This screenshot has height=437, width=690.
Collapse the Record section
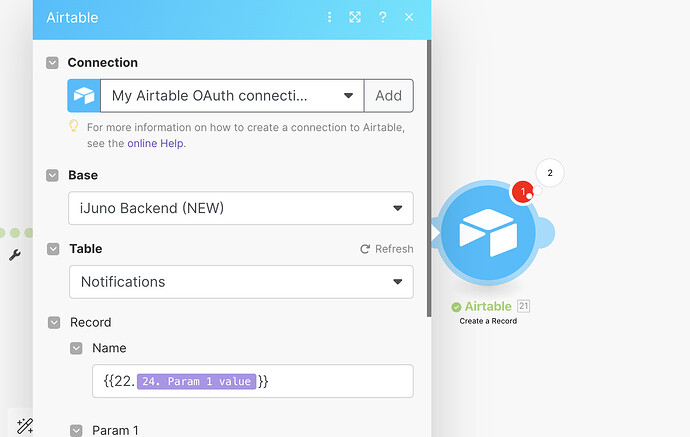pyautogui.click(x=54, y=323)
